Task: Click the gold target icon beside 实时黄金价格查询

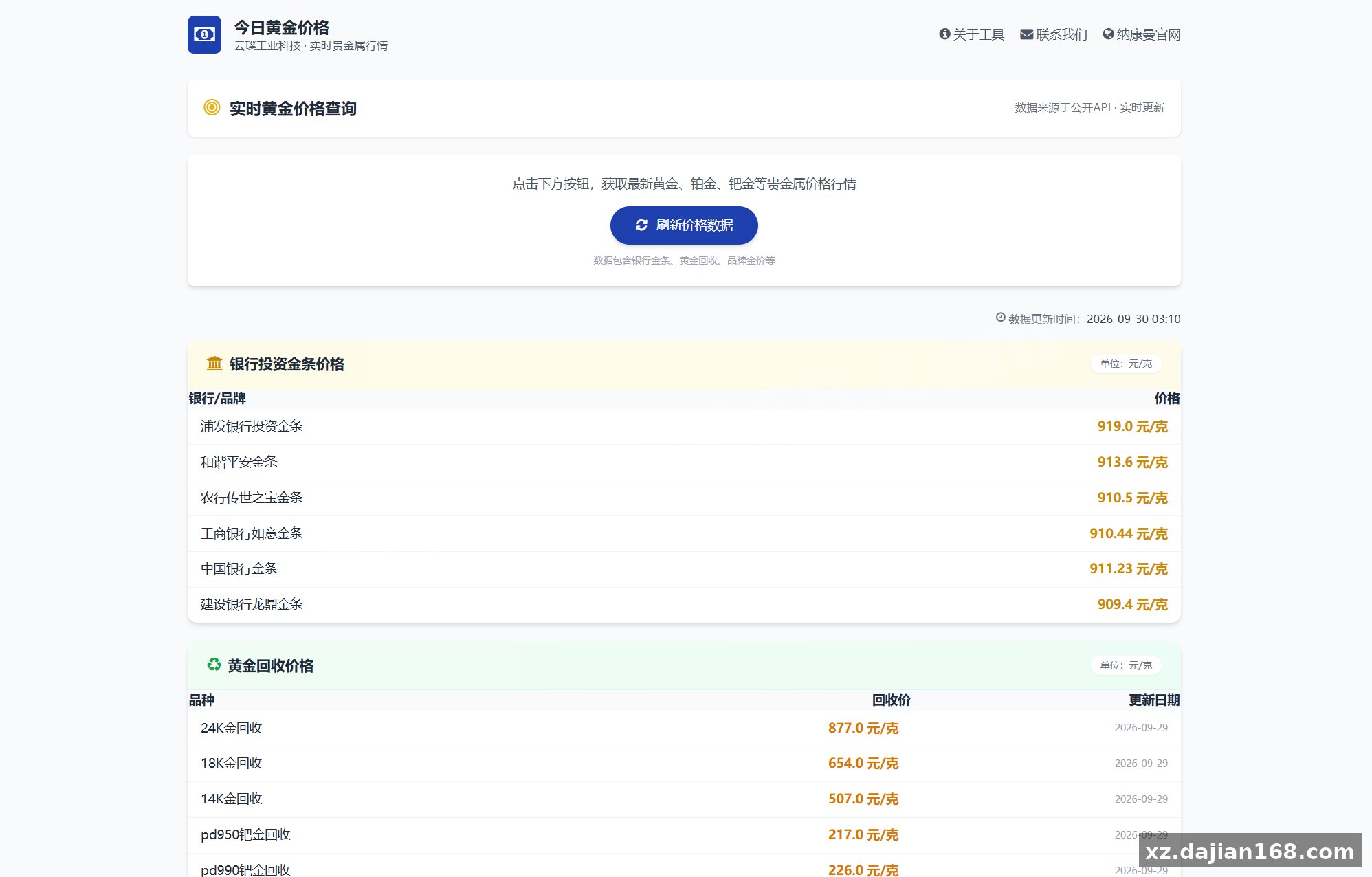Action: tap(212, 107)
